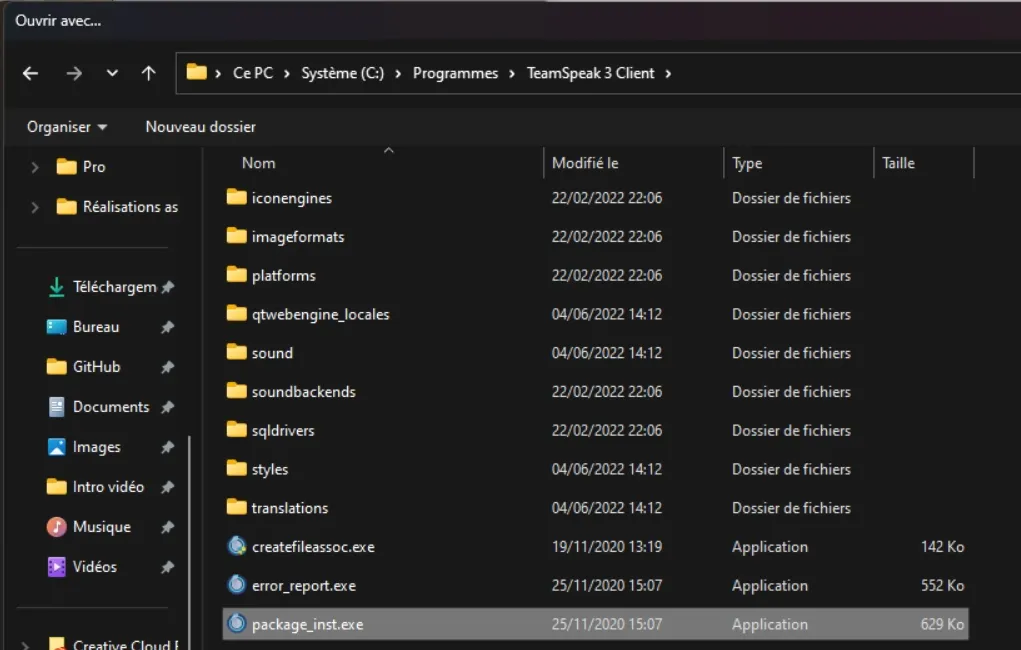Select the createfileassoc.exe application icon
Image resolution: width=1021 pixels, height=650 pixels.
click(237, 547)
